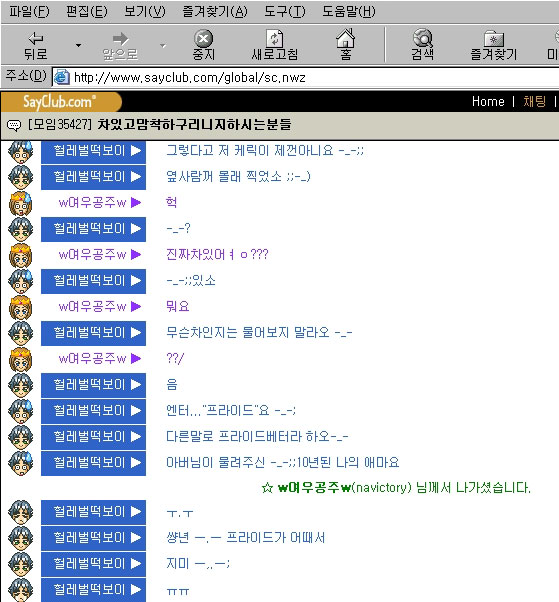This screenshot has width=559, height=602.
Task: Expand the forward button history dropdown arrow
Action: coord(163,46)
